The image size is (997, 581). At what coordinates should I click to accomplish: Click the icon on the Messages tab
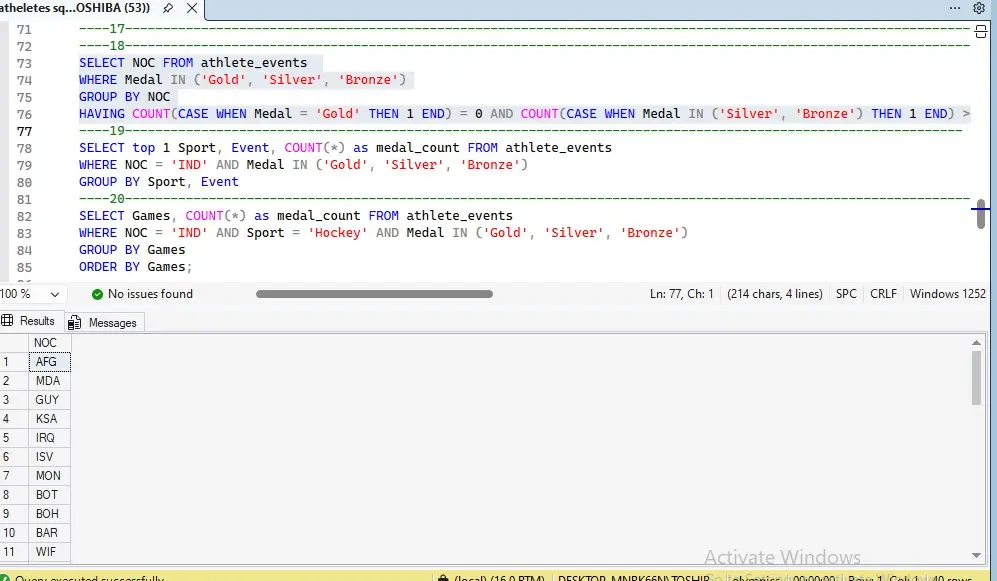pyautogui.click(x=72, y=322)
